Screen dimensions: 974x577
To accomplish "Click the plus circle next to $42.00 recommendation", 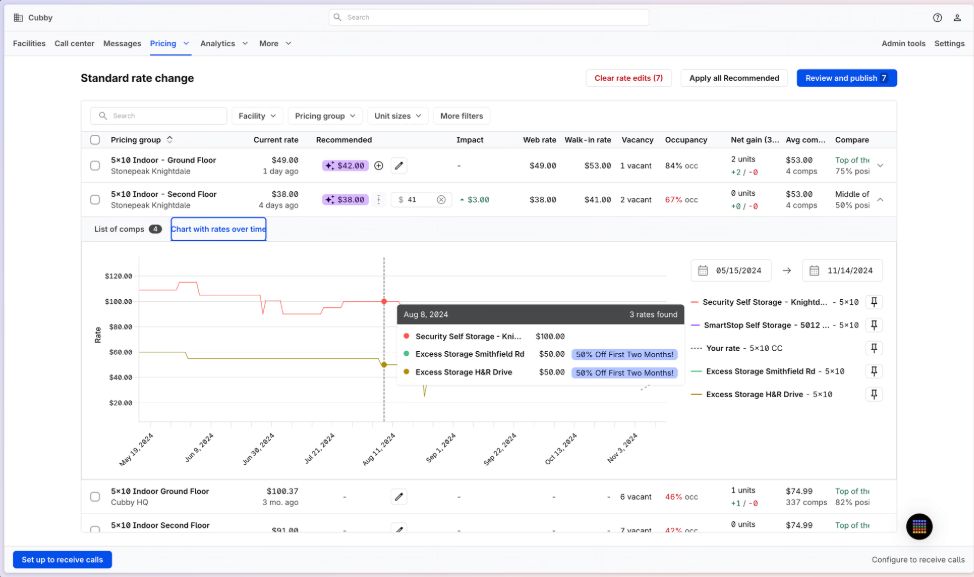I will (x=378, y=166).
